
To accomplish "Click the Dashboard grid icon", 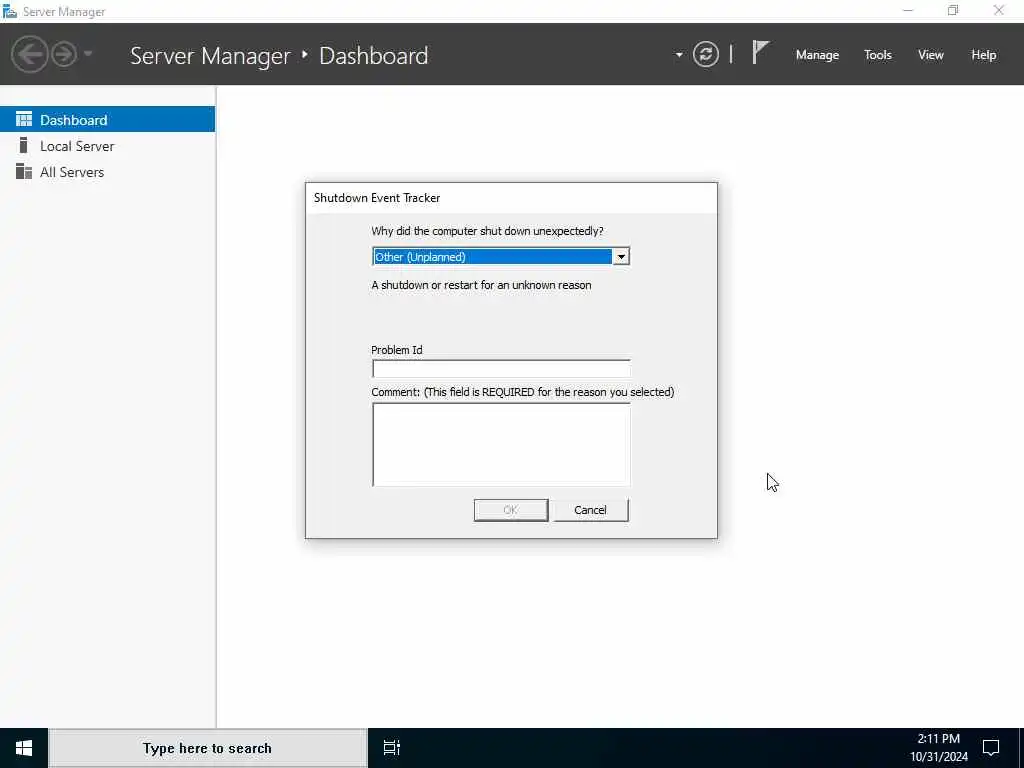I will (x=24, y=119).
